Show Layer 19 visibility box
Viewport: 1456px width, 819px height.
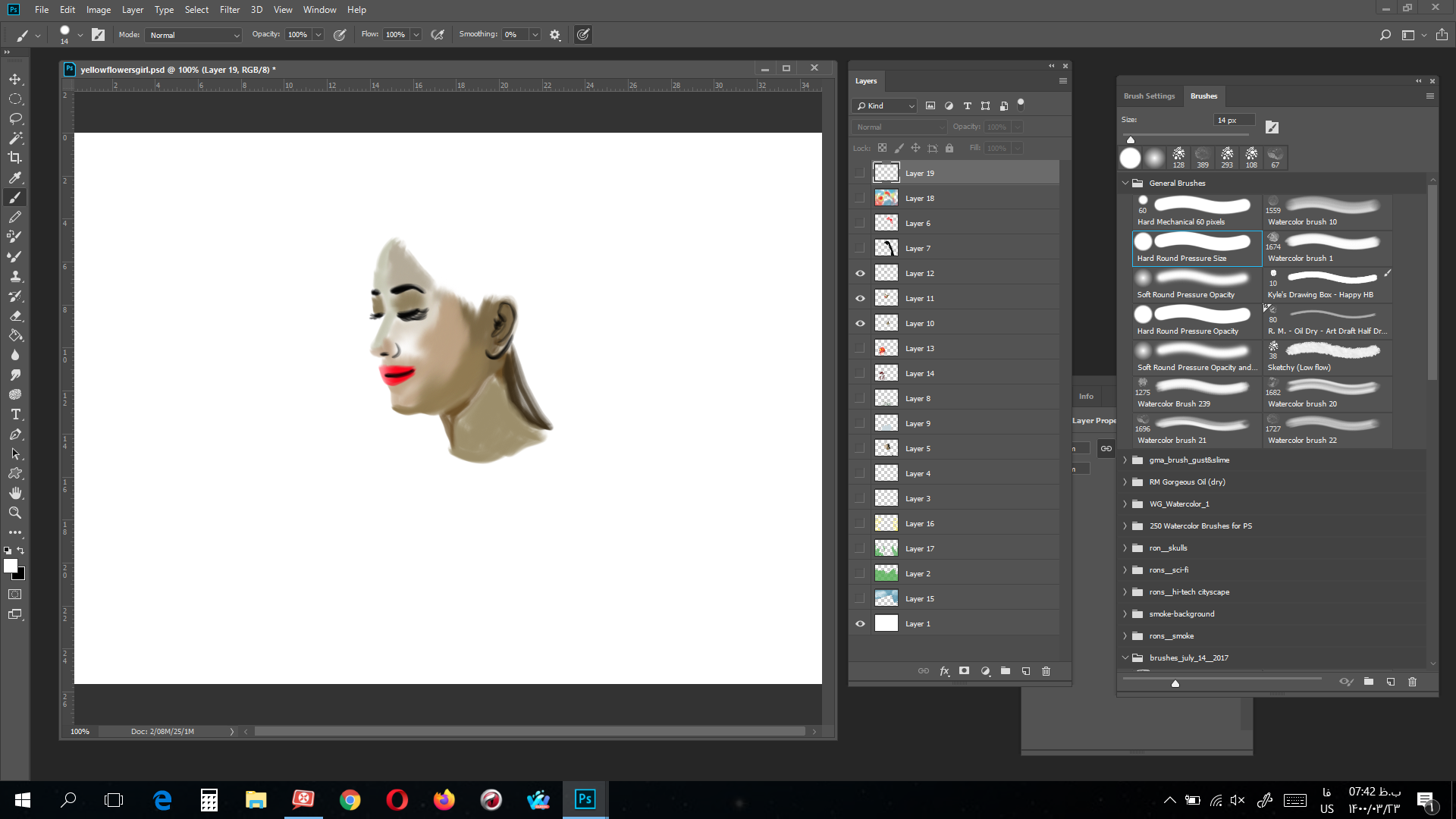[x=860, y=174]
